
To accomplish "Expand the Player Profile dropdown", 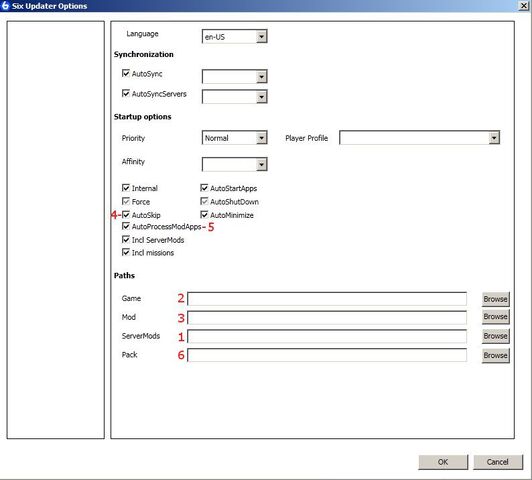I will coord(419,137).
